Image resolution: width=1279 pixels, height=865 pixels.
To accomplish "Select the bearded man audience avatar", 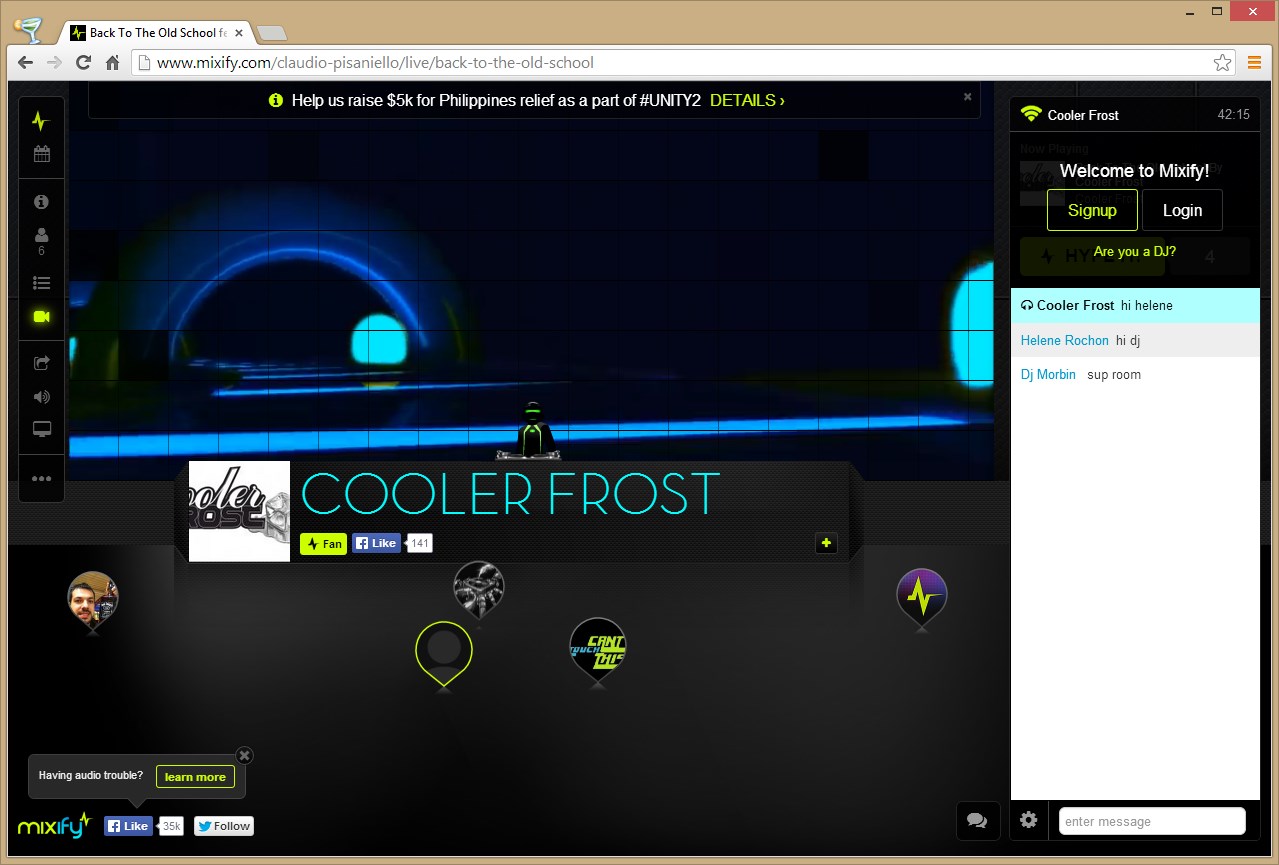I will 93,598.
